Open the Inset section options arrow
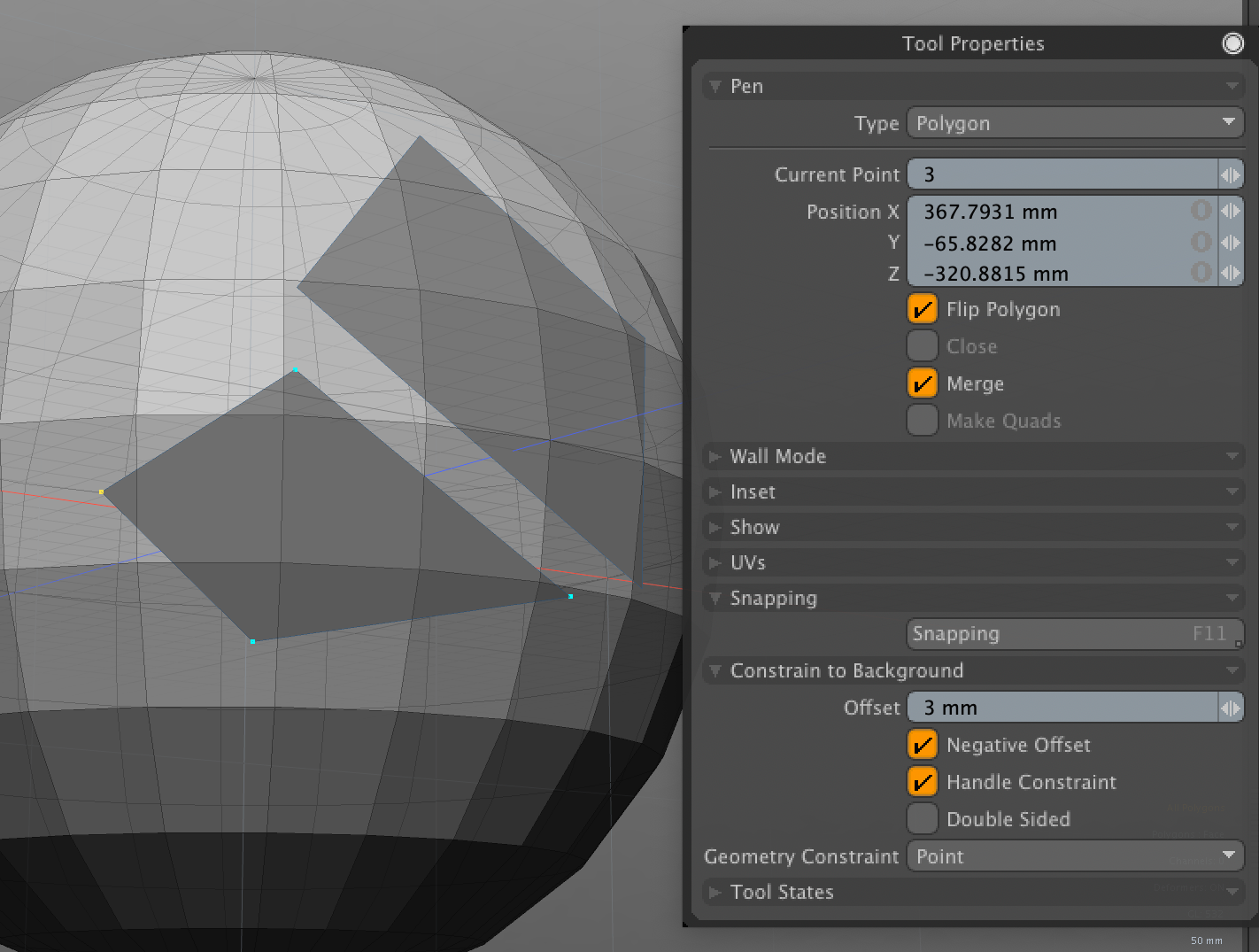The image size is (1259, 952). click(1232, 491)
